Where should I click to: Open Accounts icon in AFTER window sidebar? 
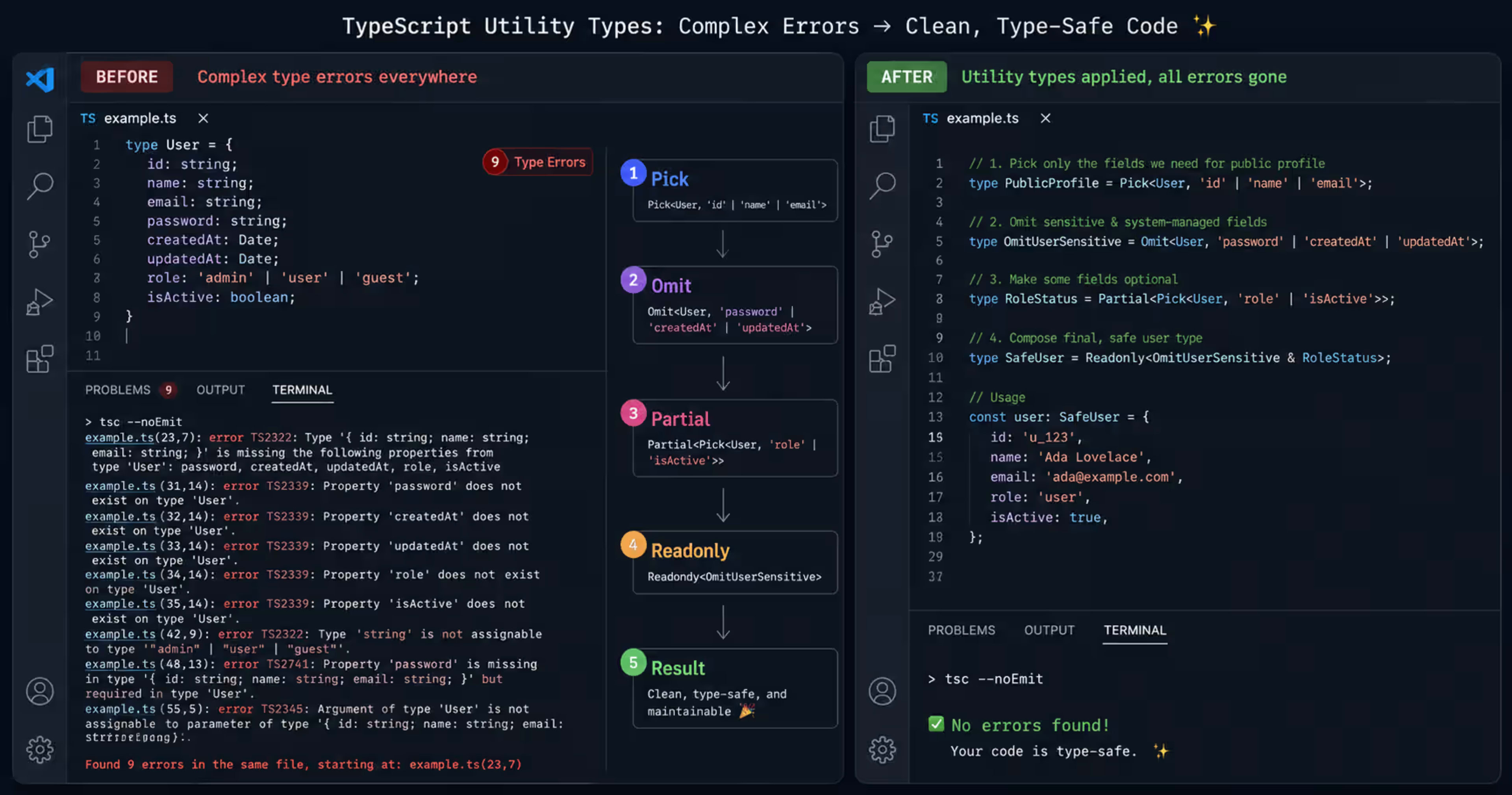pos(882,691)
